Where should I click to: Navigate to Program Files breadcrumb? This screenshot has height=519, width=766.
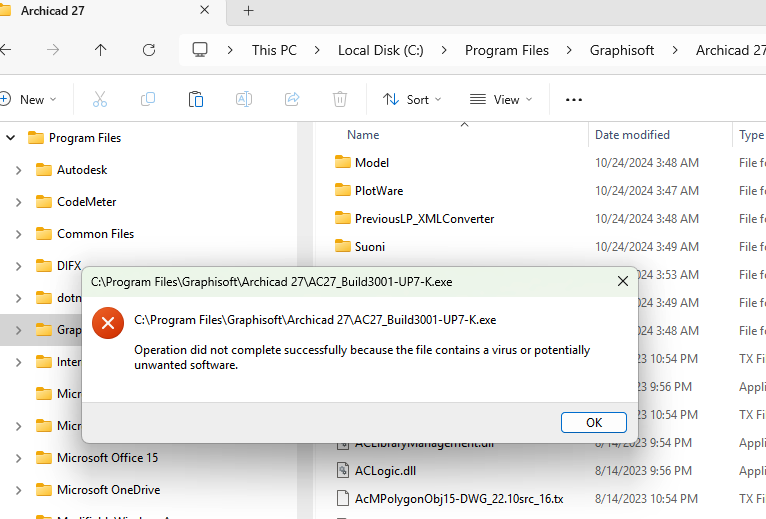(507, 50)
